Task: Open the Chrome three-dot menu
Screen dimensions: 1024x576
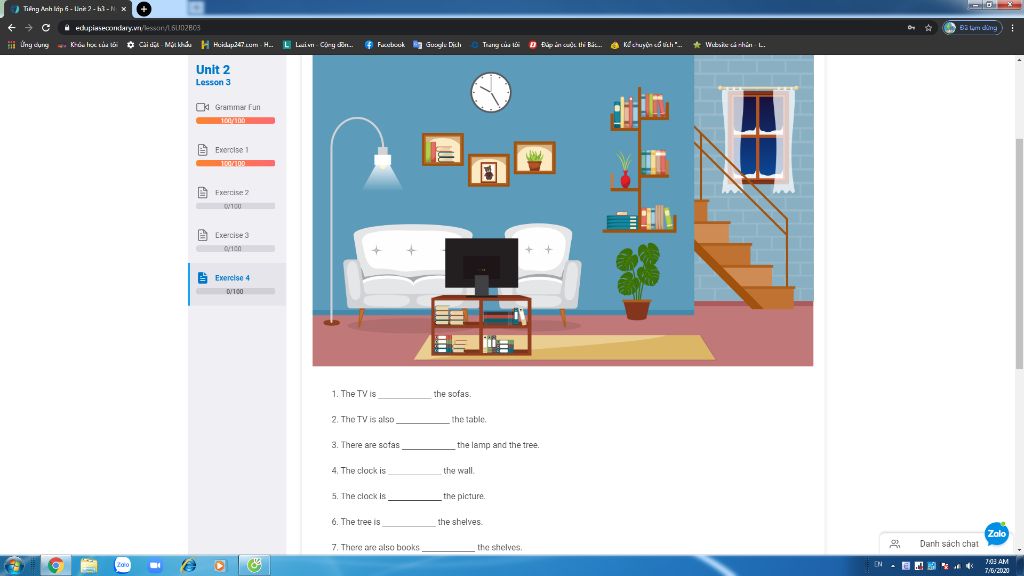Action: pyautogui.click(x=1013, y=27)
